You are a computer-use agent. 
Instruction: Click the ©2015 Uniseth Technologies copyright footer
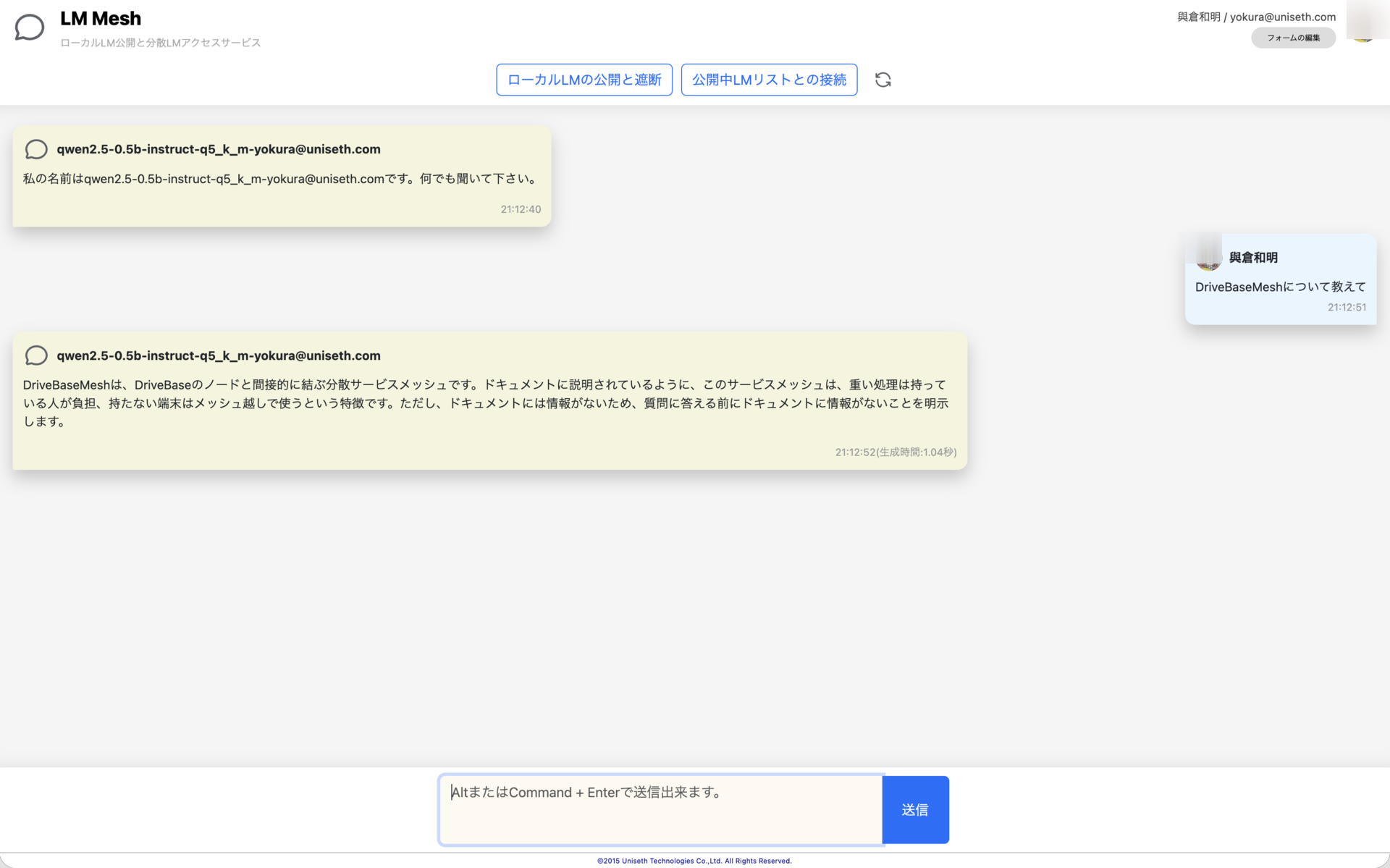[694, 861]
